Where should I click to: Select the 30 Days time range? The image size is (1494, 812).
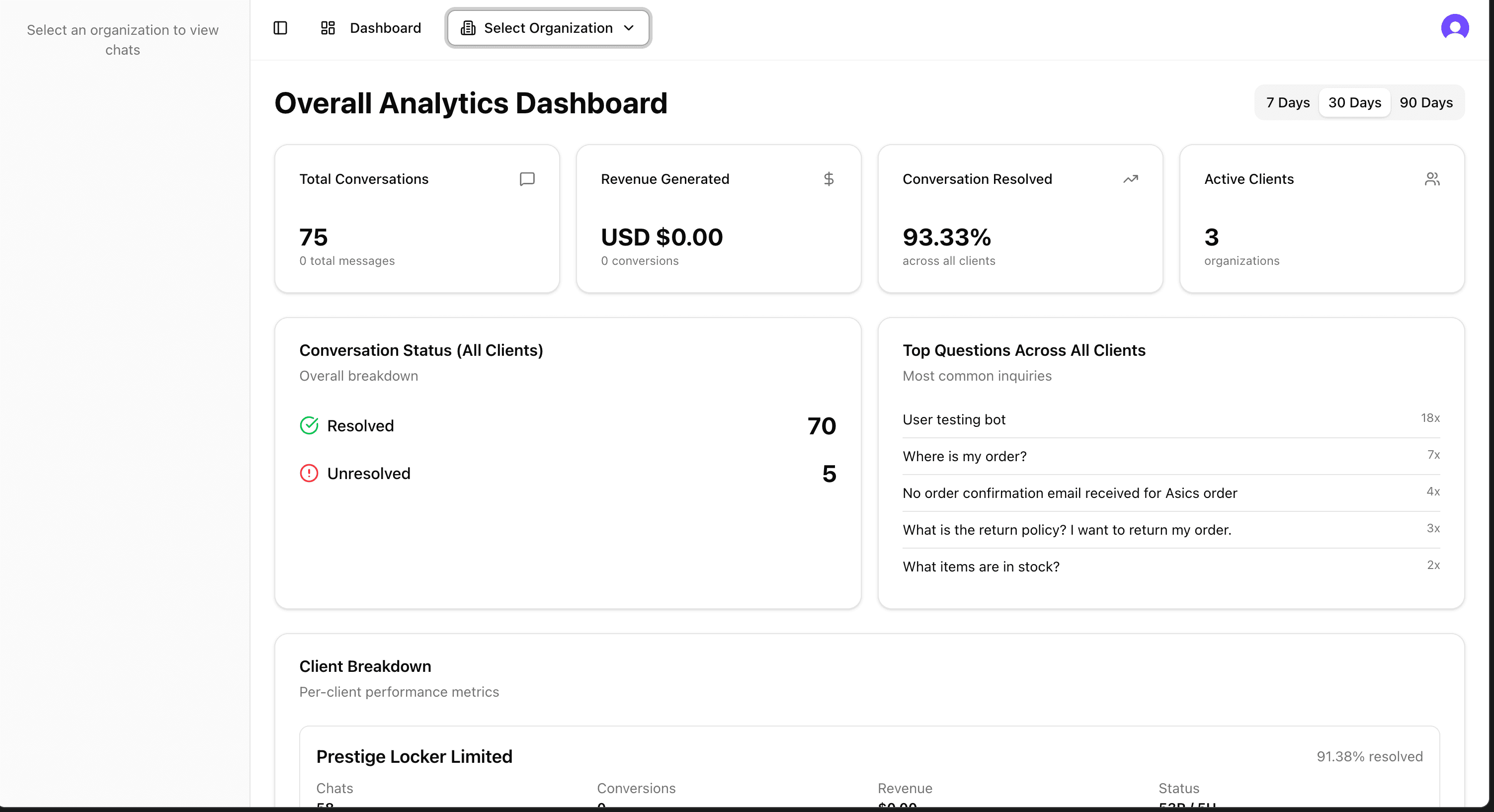tap(1354, 102)
